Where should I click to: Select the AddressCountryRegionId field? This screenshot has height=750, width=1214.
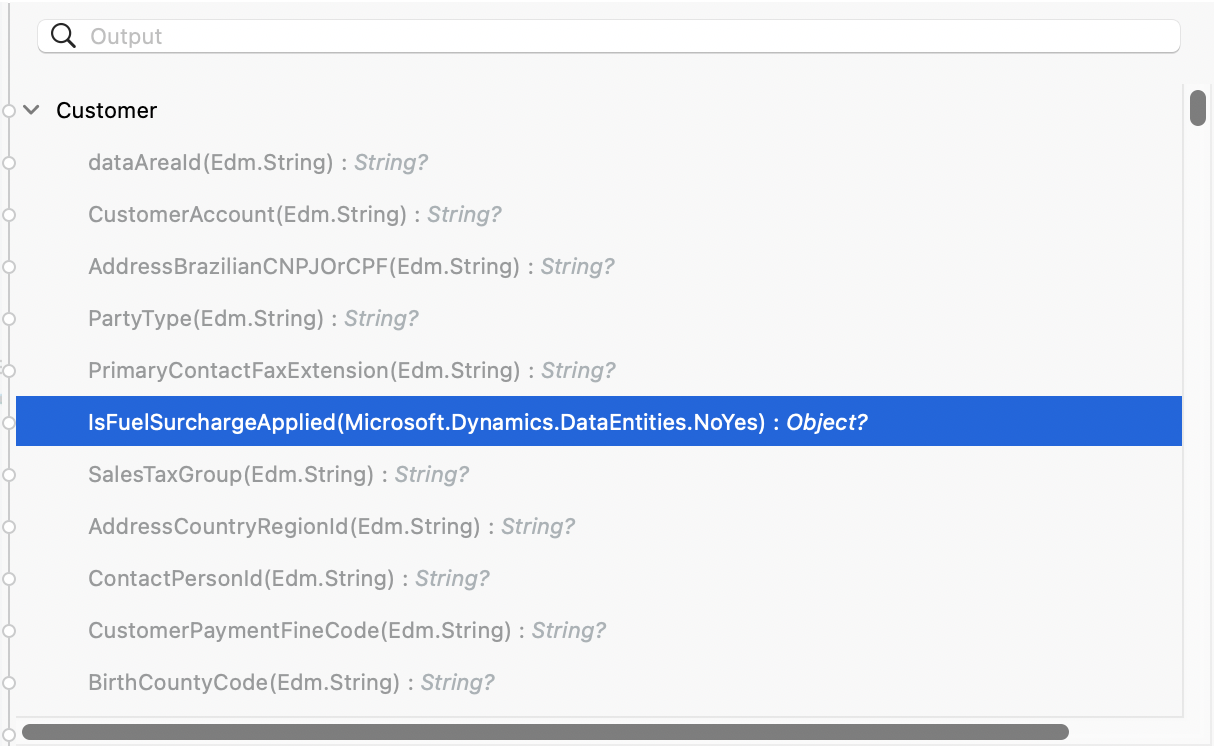click(x=330, y=526)
